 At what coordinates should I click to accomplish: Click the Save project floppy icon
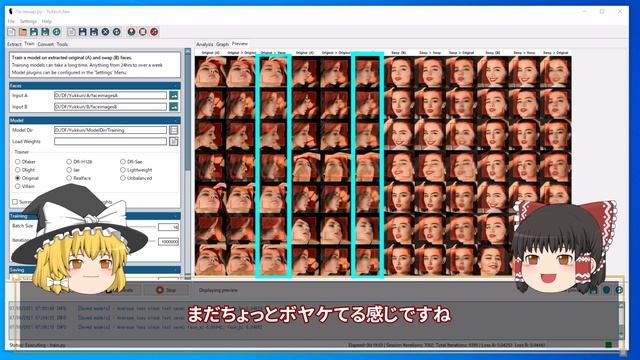[34, 32]
